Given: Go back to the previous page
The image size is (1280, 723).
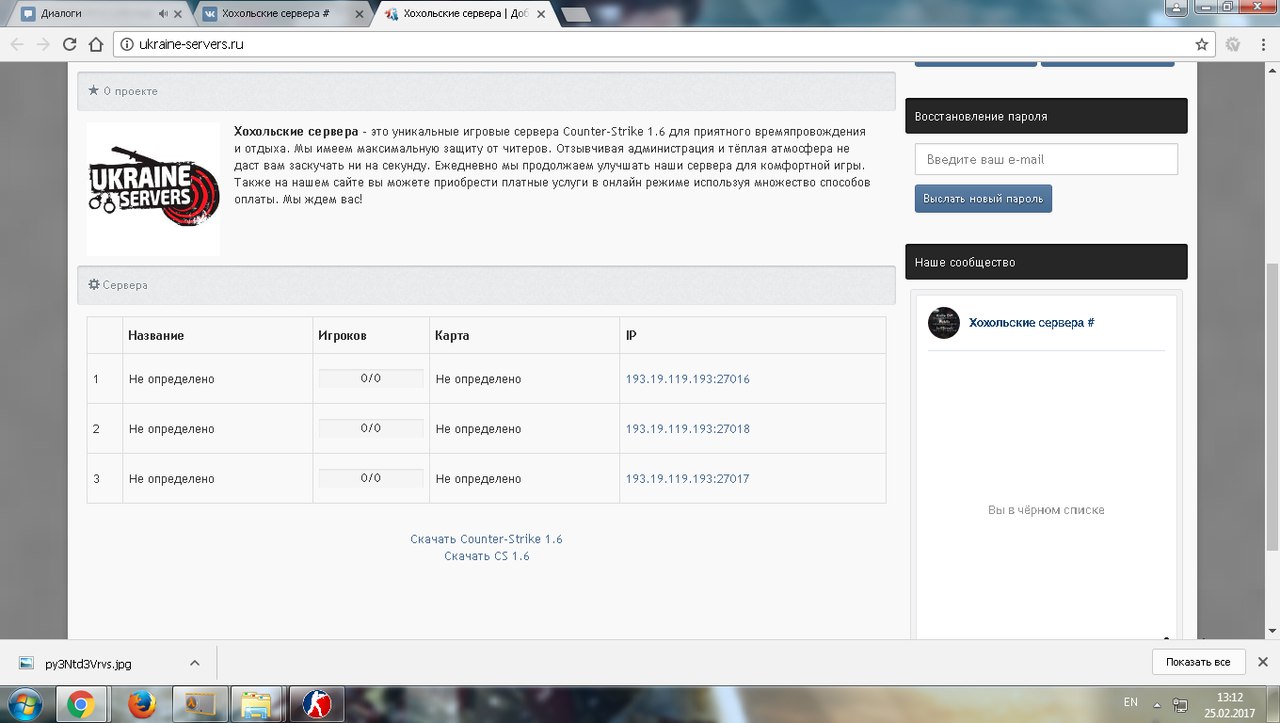Looking at the screenshot, I should click(x=17, y=44).
